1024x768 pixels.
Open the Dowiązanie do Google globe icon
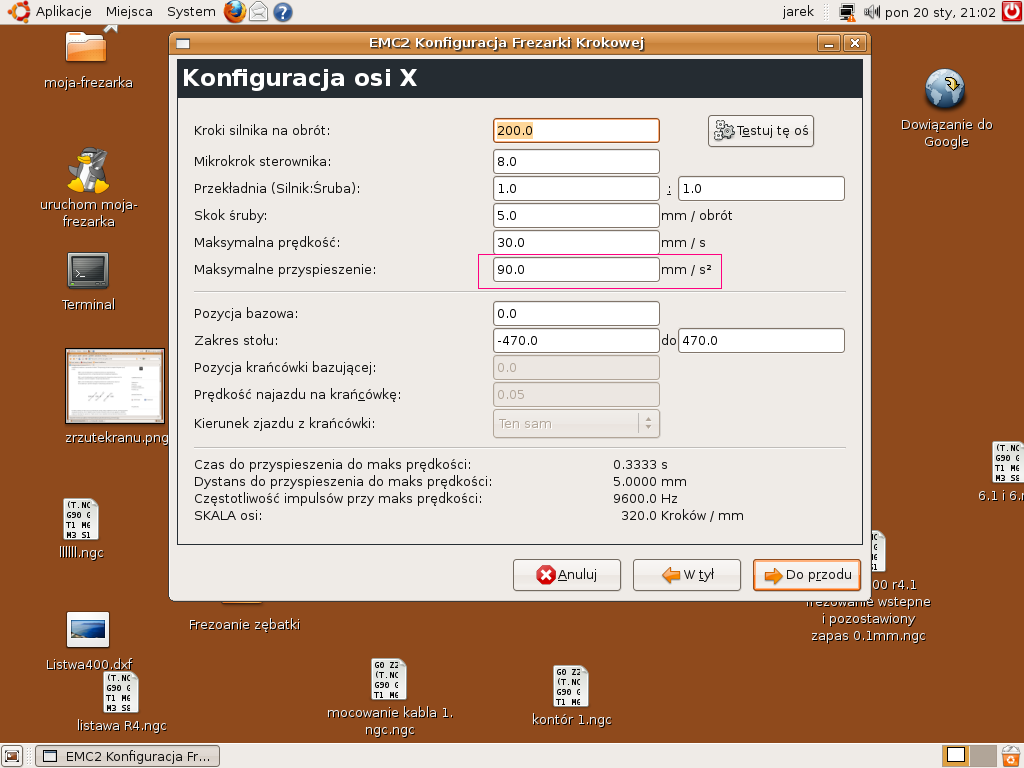[945, 89]
